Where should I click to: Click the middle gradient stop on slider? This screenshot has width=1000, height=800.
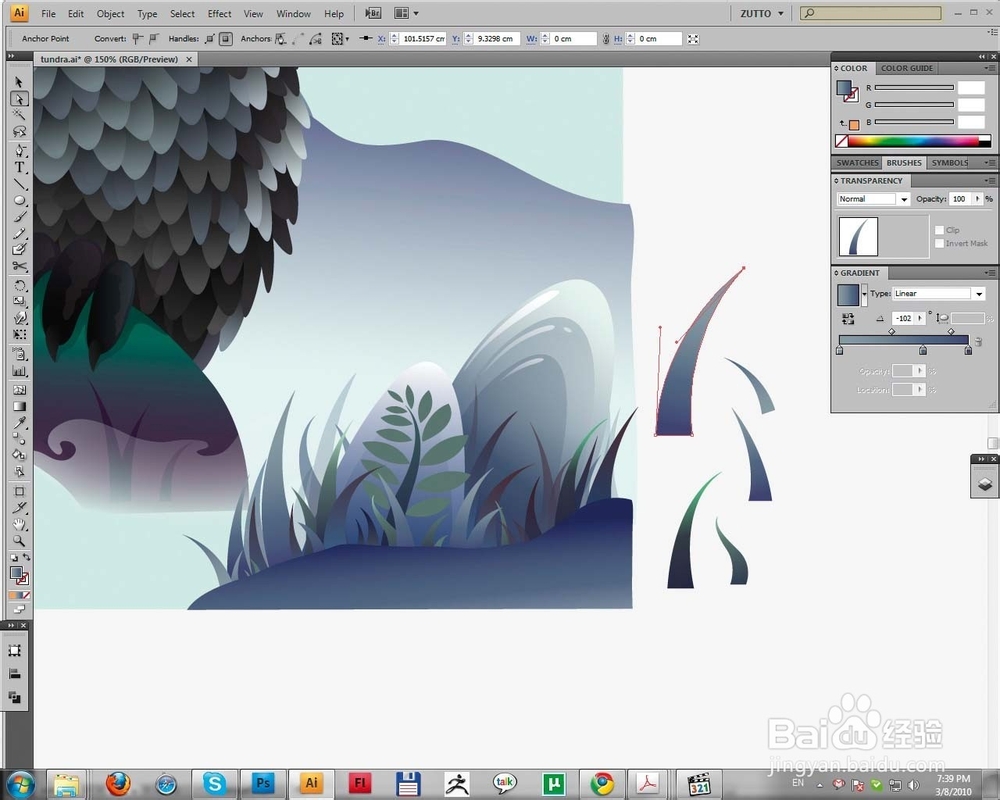tap(923, 350)
